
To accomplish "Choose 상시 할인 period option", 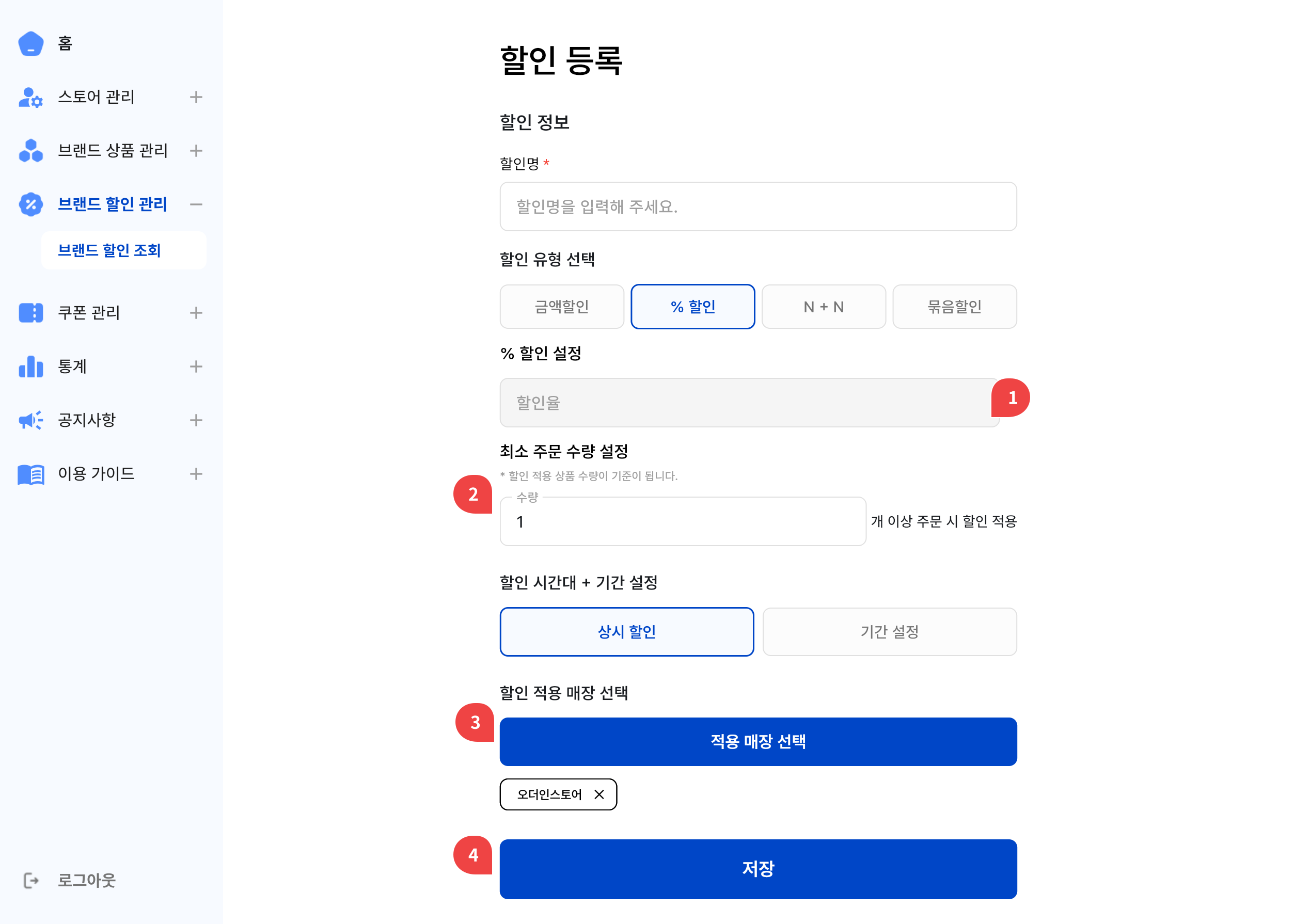I will pos(626,631).
